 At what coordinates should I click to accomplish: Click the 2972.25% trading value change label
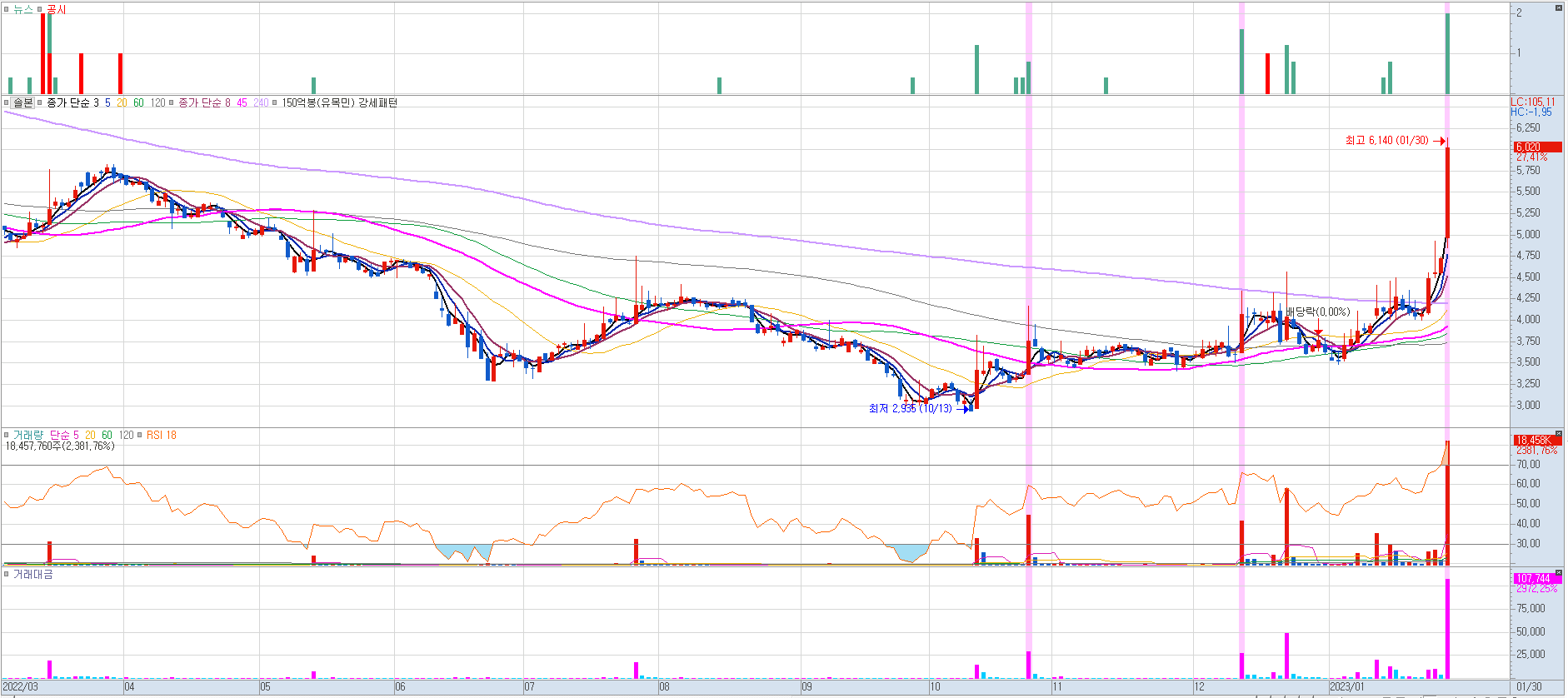tap(1536, 588)
